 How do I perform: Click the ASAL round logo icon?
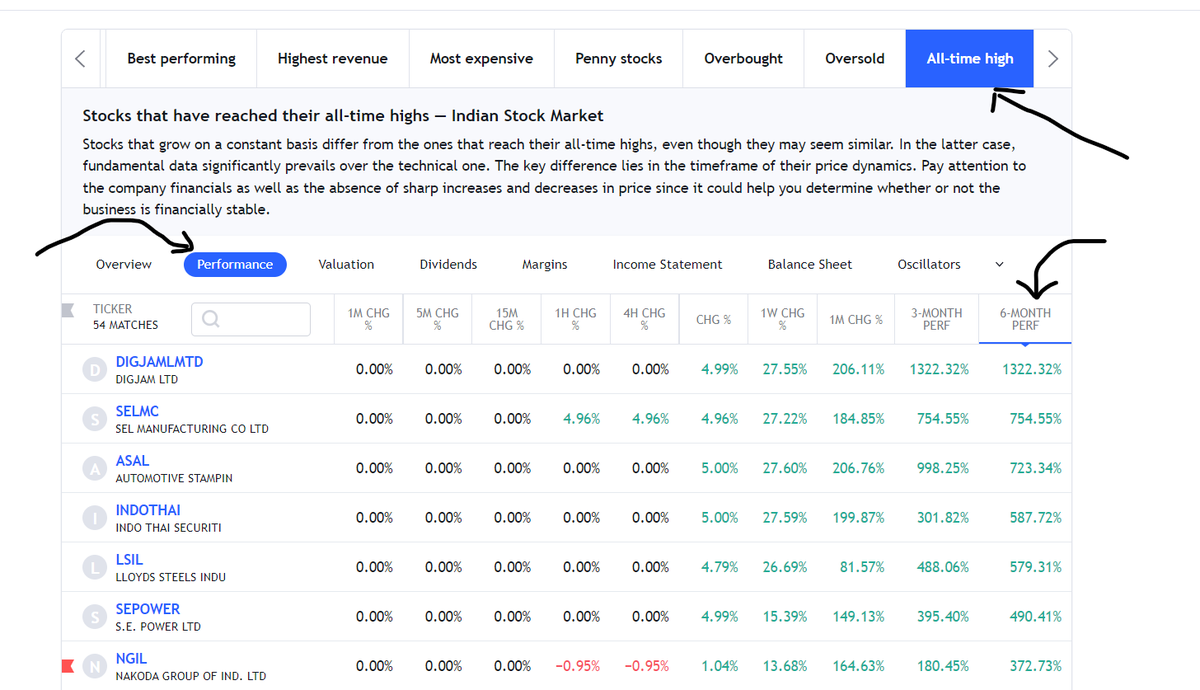[x=94, y=469]
